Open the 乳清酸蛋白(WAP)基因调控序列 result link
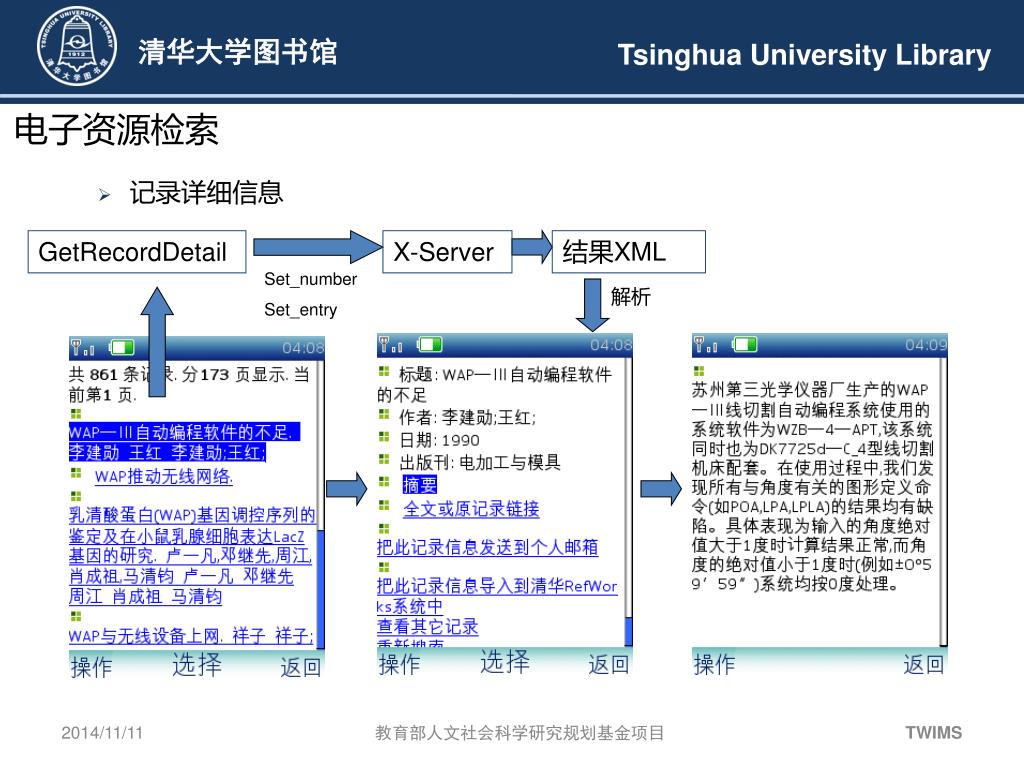1024x768 pixels. tap(191, 556)
